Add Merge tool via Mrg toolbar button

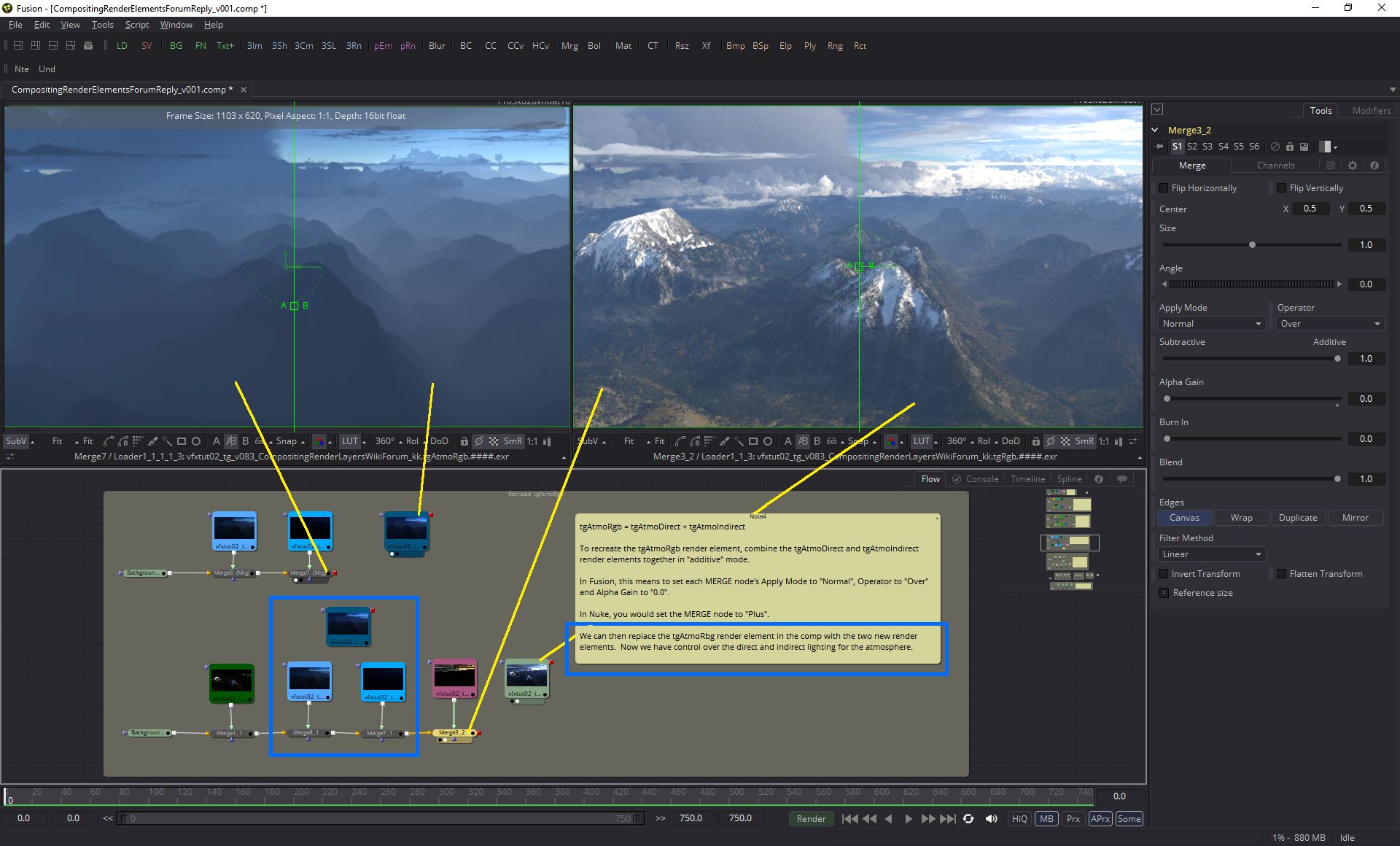(x=569, y=45)
